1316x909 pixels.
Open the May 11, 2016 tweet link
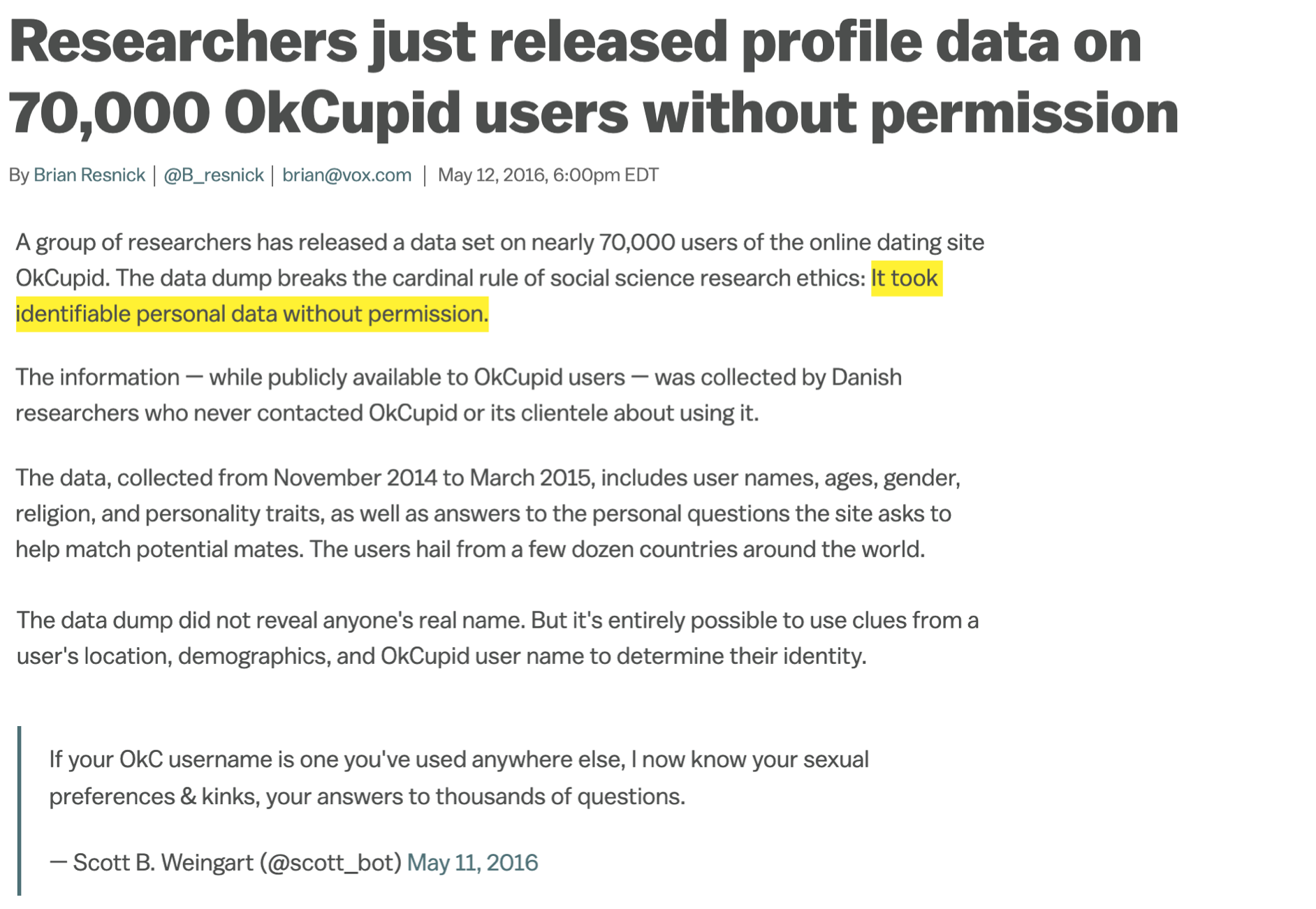click(x=472, y=862)
